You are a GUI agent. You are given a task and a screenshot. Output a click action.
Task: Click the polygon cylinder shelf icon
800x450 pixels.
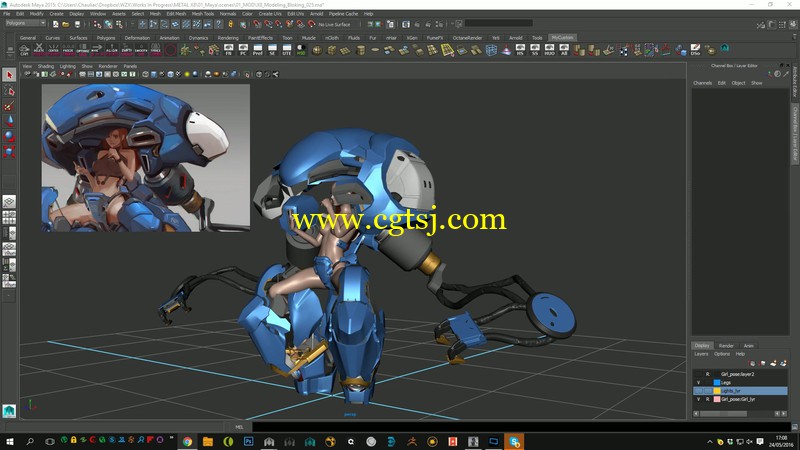click(360, 49)
